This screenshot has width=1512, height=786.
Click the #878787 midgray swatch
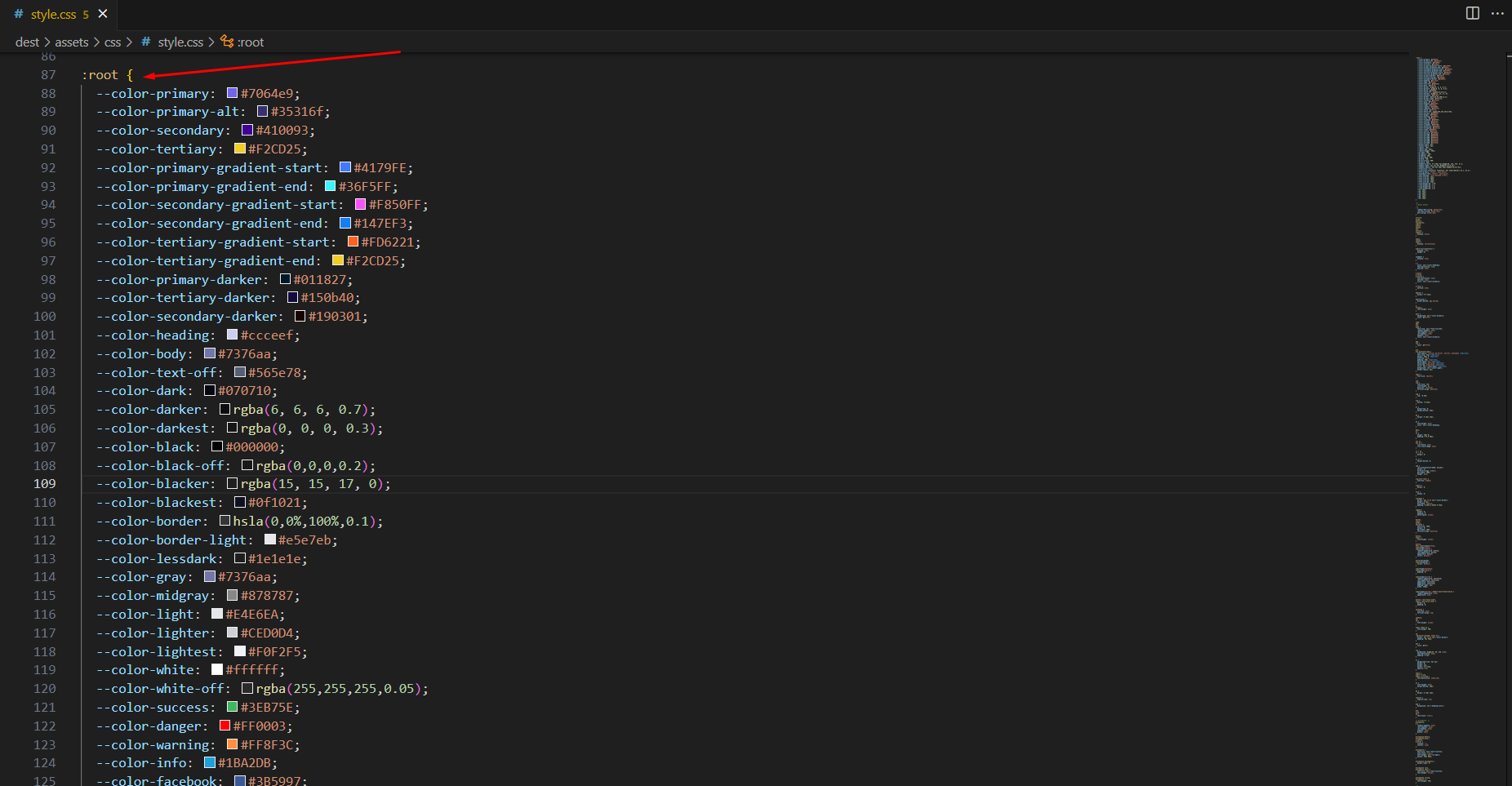tap(232, 595)
